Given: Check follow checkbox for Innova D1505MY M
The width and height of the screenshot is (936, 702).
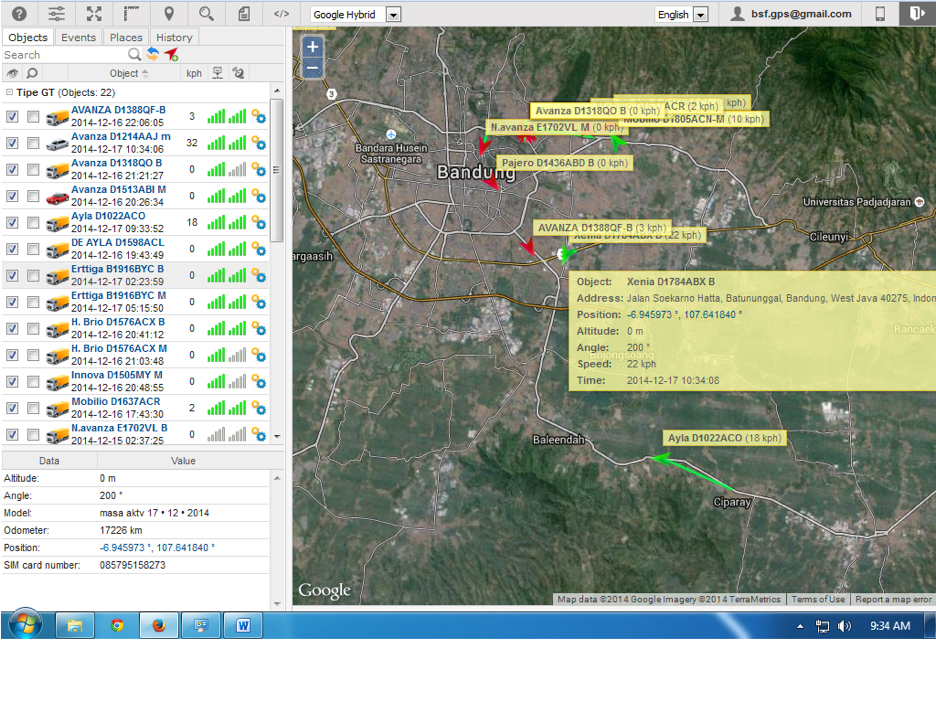Looking at the screenshot, I should (33, 381).
